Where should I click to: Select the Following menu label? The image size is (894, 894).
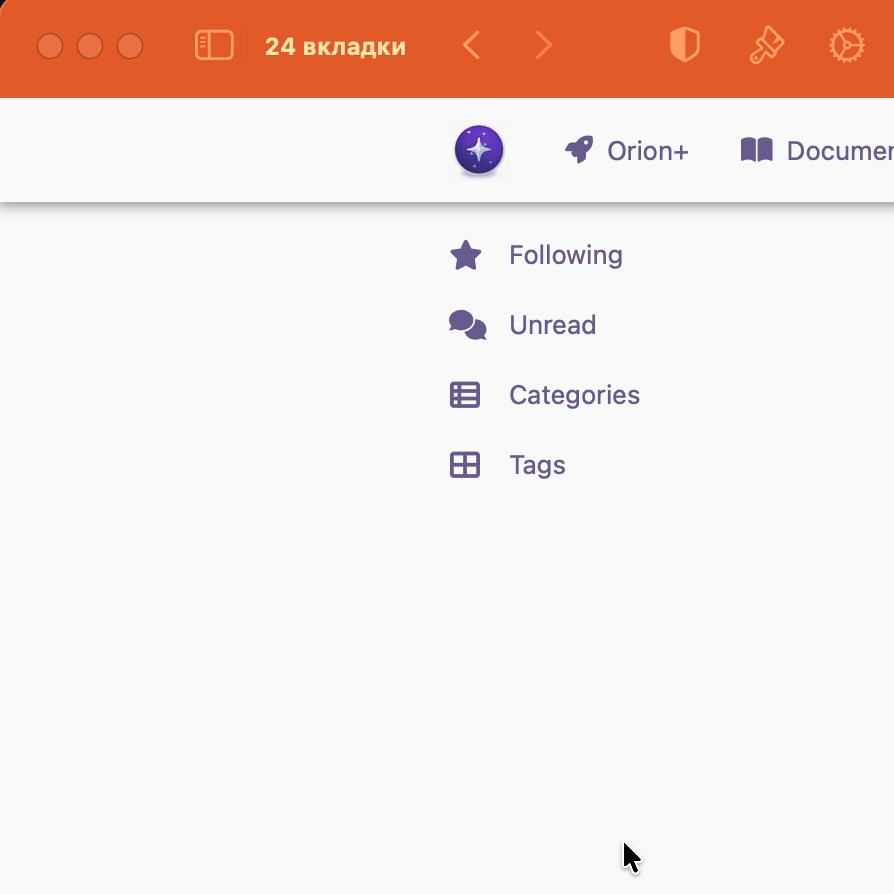(x=565, y=256)
